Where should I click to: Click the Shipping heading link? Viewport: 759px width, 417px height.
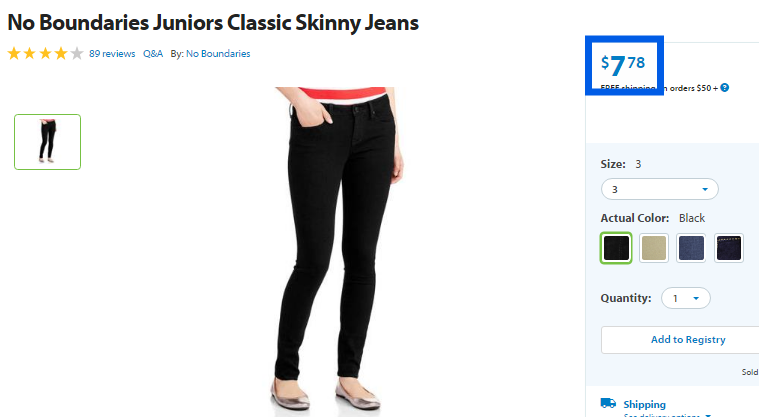[644, 404]
